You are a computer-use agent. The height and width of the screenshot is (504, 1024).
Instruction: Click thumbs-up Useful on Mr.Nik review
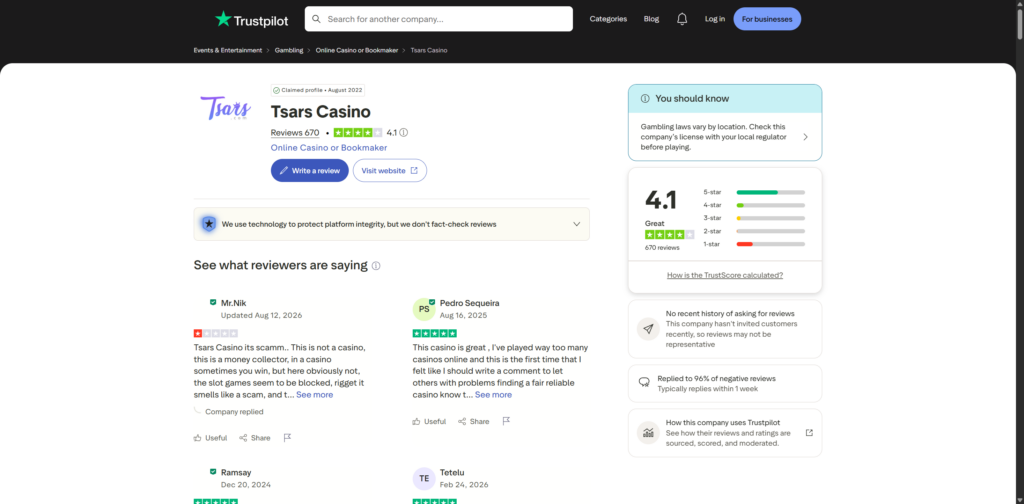coord(210,438)
